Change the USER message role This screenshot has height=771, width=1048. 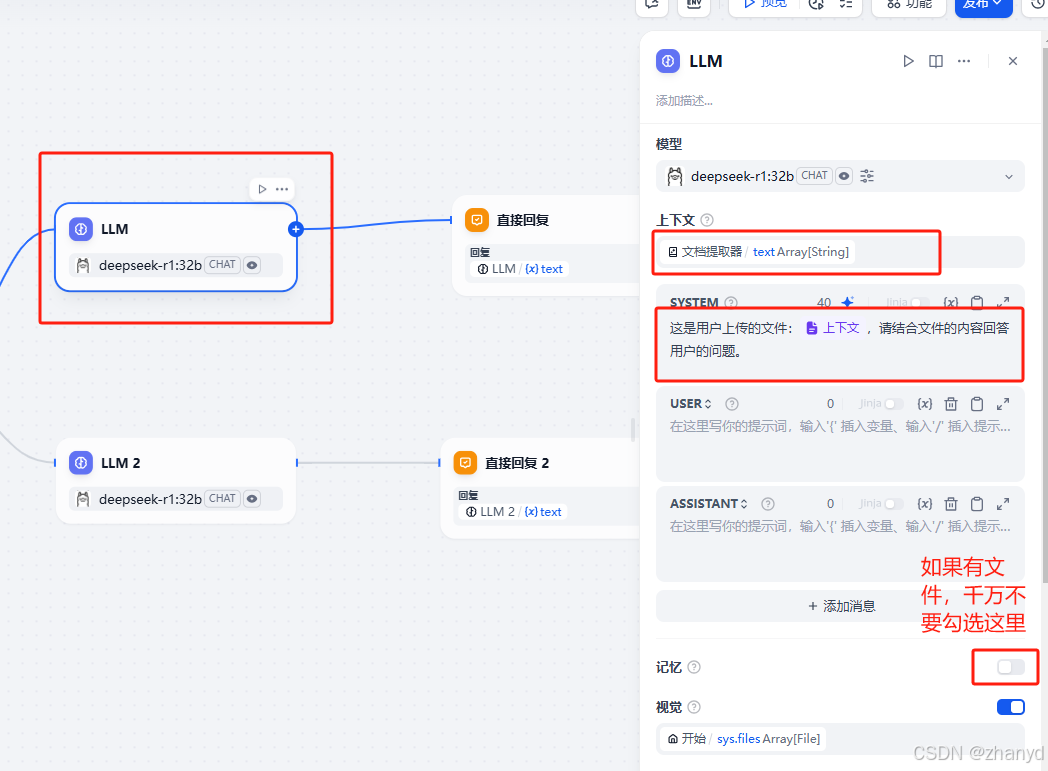coord(691,404)
